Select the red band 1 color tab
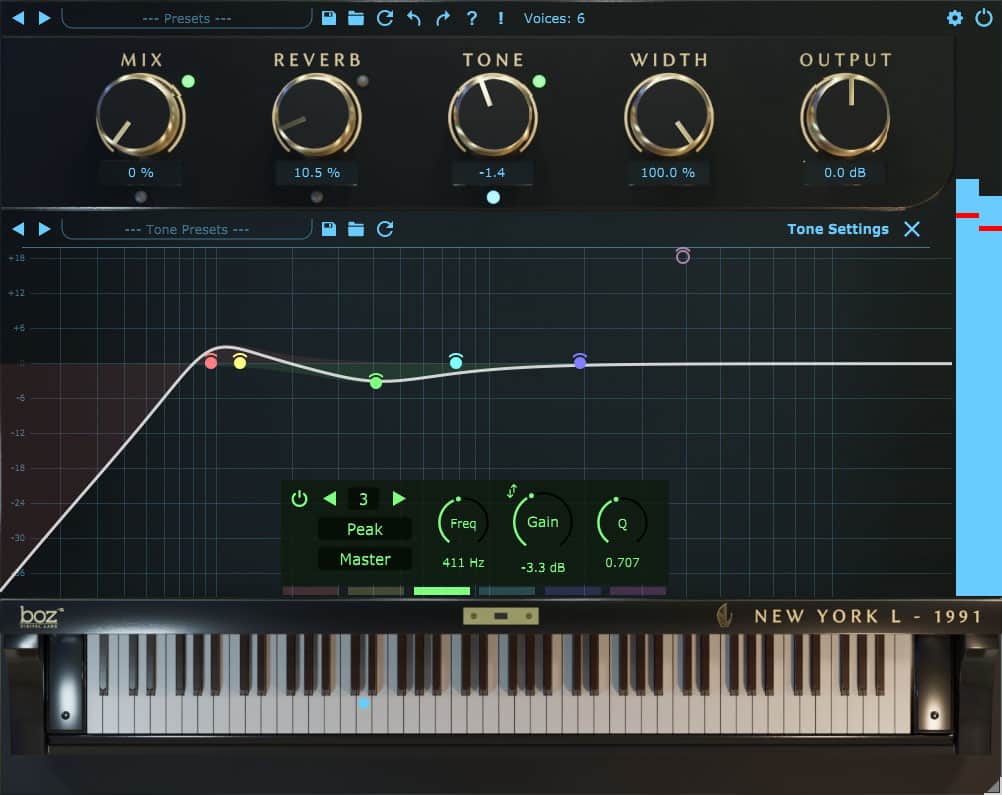 (x=310, y=591)
